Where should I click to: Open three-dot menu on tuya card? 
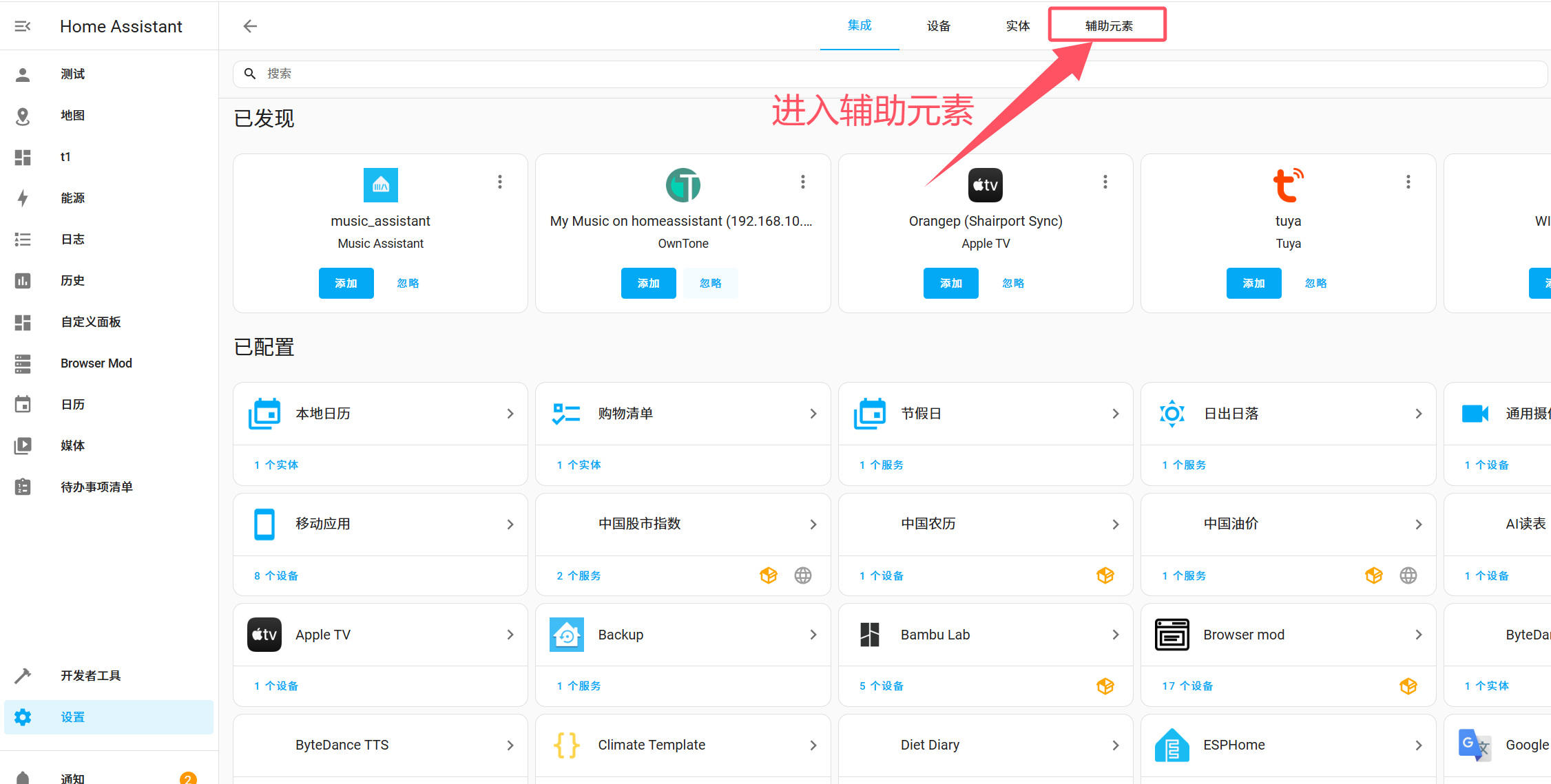point(1408,182)
